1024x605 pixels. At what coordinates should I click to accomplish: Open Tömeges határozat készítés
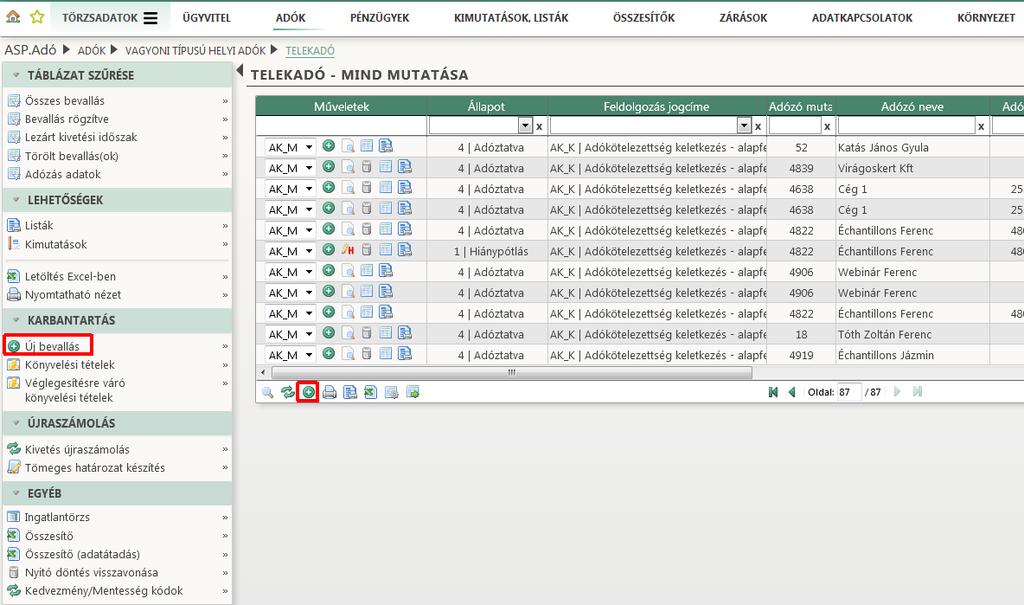tap(95, 468)
